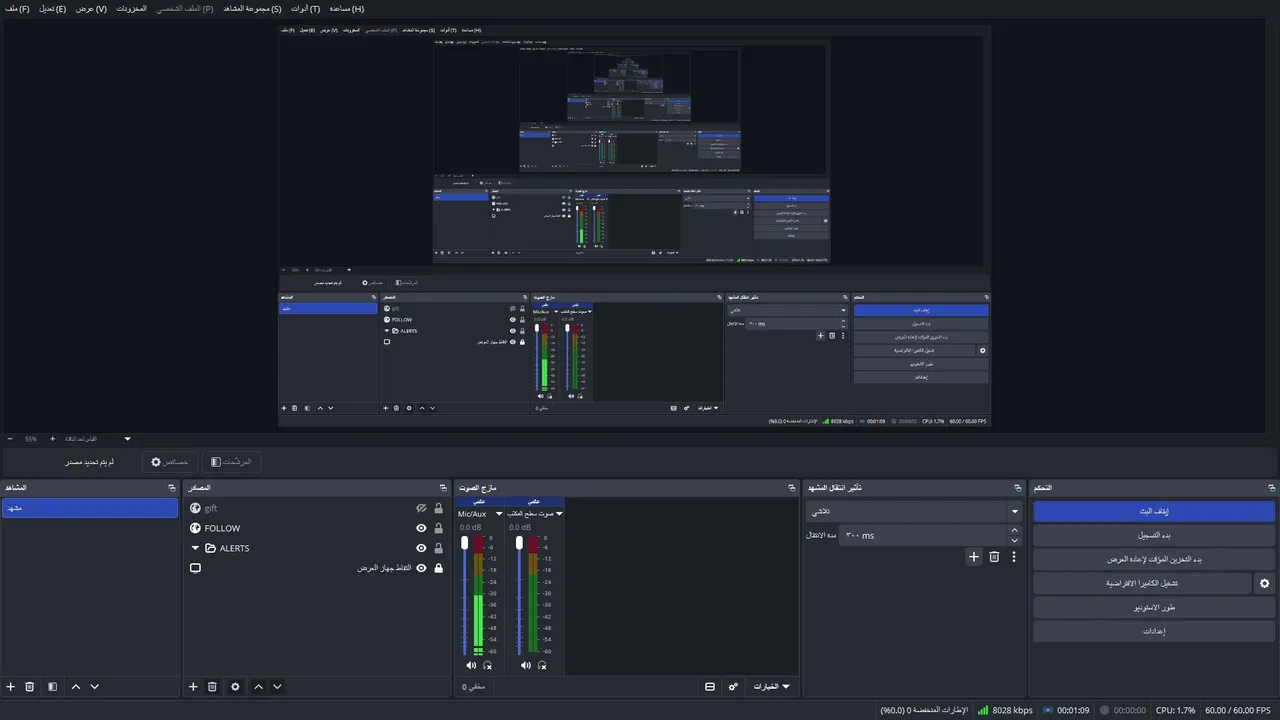This screenshot has width=1280, height=720.
Task: Open Mic/Aux channel dropdown arrow
Action: (x=499, y=514)
